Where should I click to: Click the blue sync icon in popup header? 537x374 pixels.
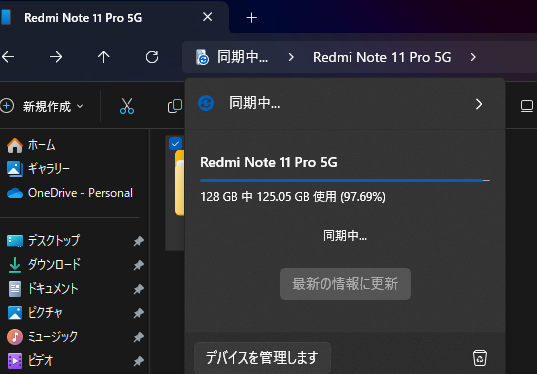(x=206, y=103)
